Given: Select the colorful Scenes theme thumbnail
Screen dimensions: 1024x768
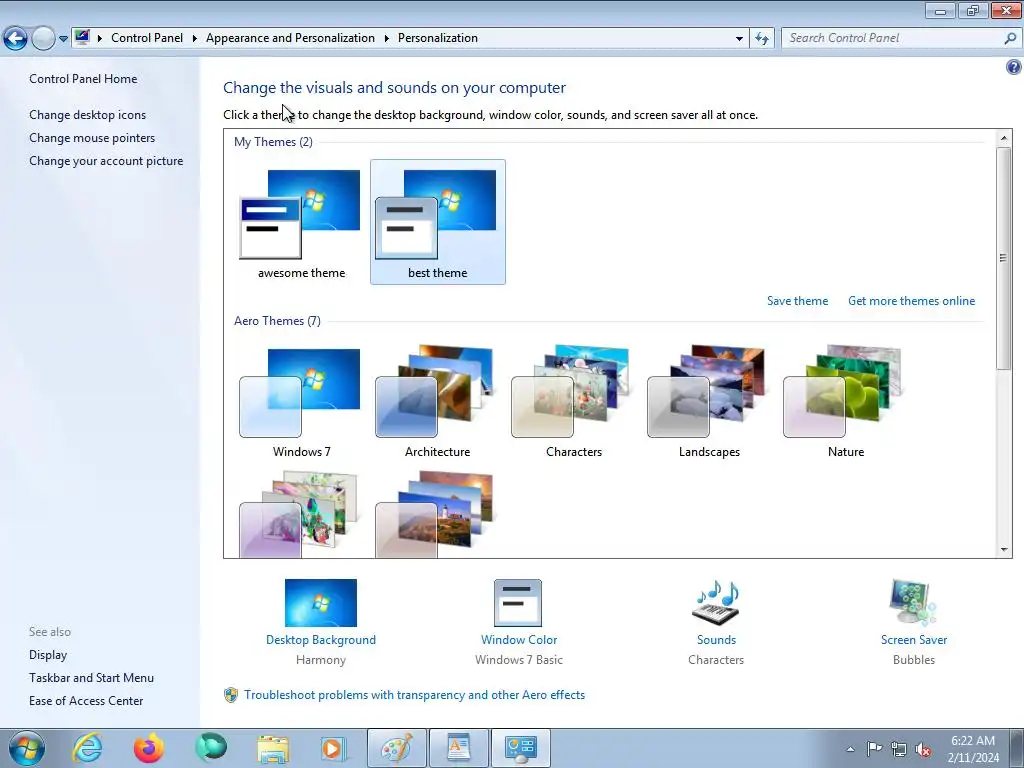Looking at the screenshot, I should coord(299,514).
